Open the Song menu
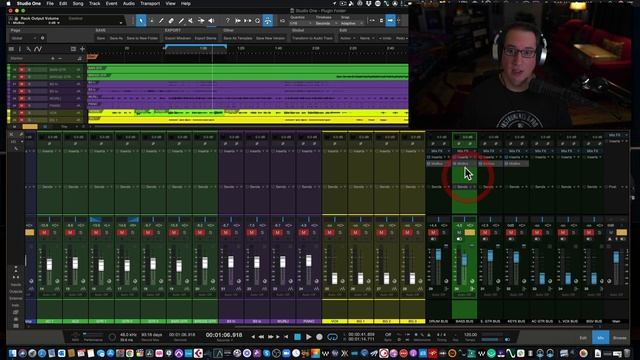The height and width of the screenshot is (360, 640). click(x=78, y=3)
